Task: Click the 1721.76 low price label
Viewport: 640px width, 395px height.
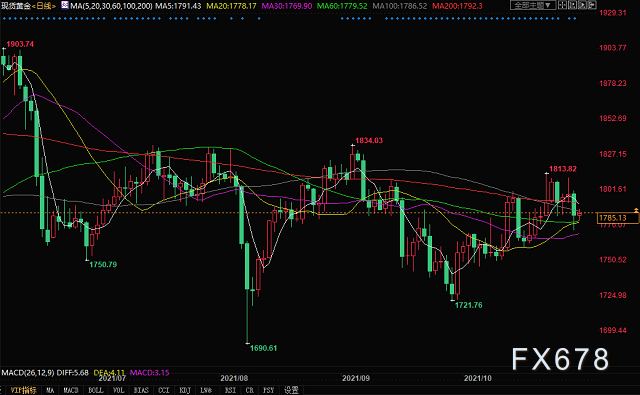Action: 469,305
